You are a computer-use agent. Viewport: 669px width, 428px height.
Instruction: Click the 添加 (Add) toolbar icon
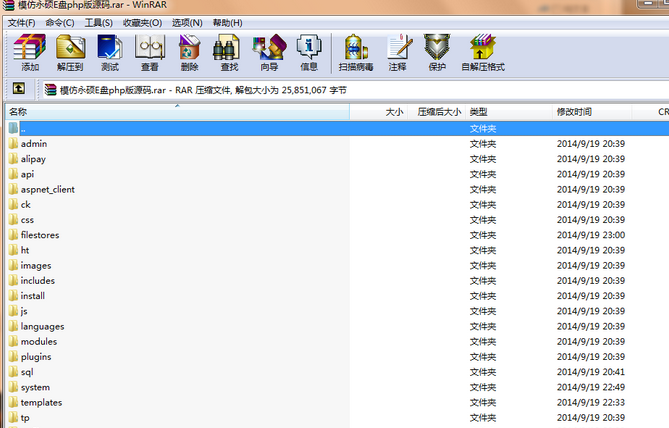tap(30, 52)
